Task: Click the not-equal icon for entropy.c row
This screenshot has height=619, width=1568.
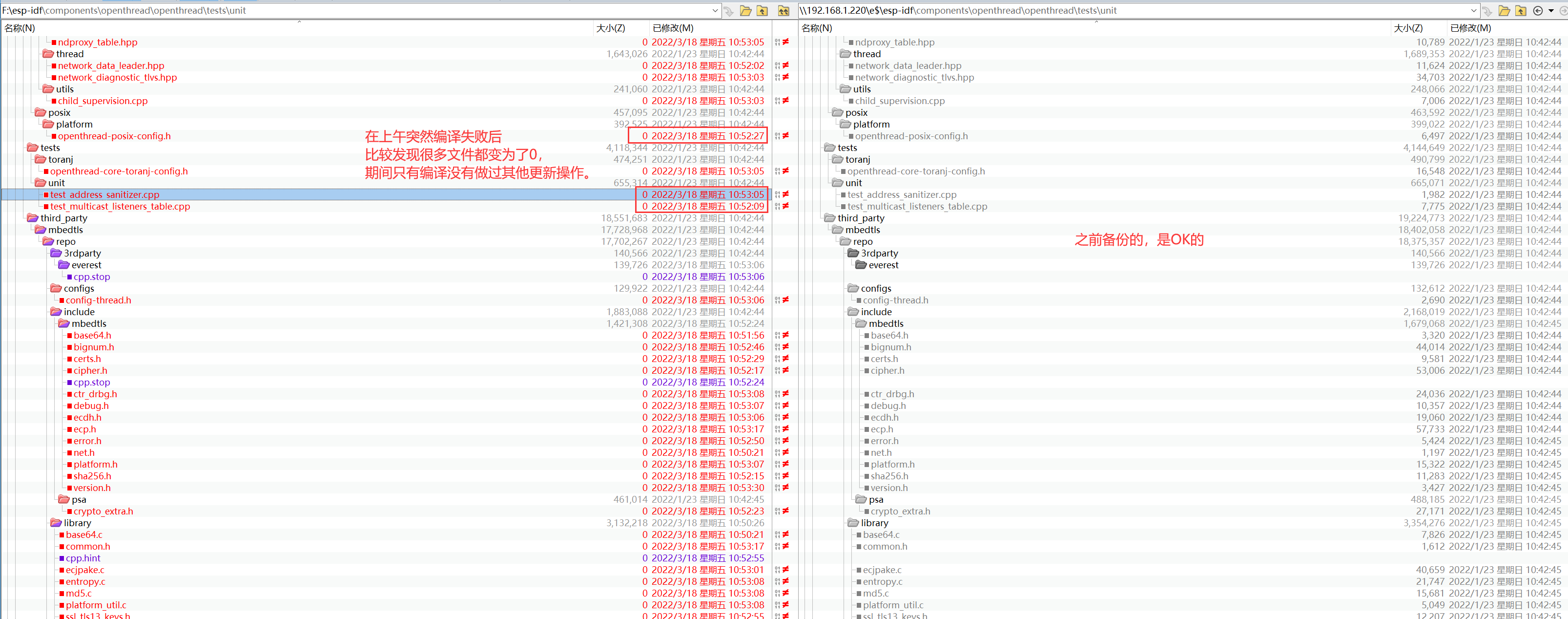Action: (x=786, y=581)
